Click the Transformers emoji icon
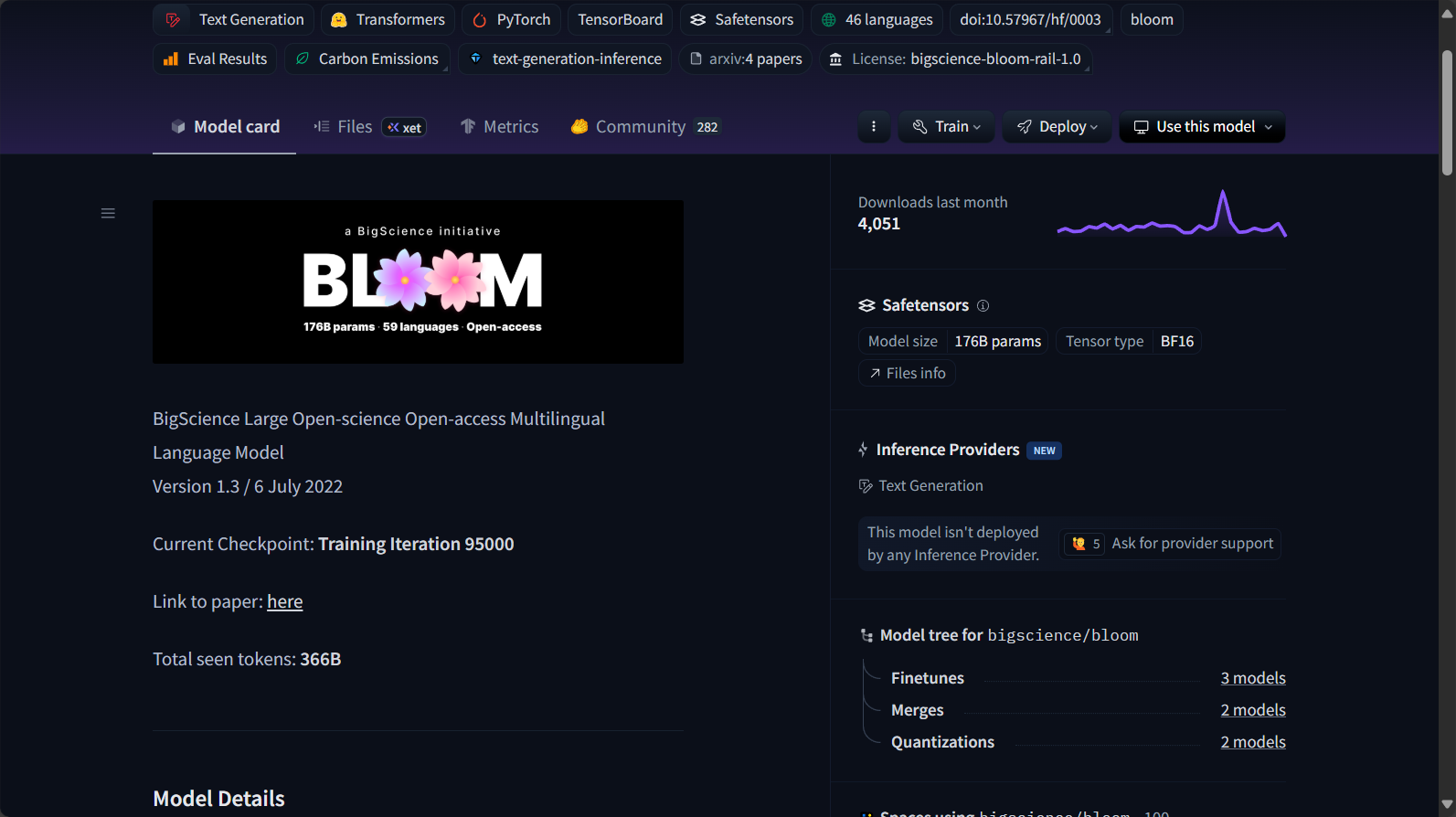This screenshot has width=1456, height=817. (x=339, y=20)
